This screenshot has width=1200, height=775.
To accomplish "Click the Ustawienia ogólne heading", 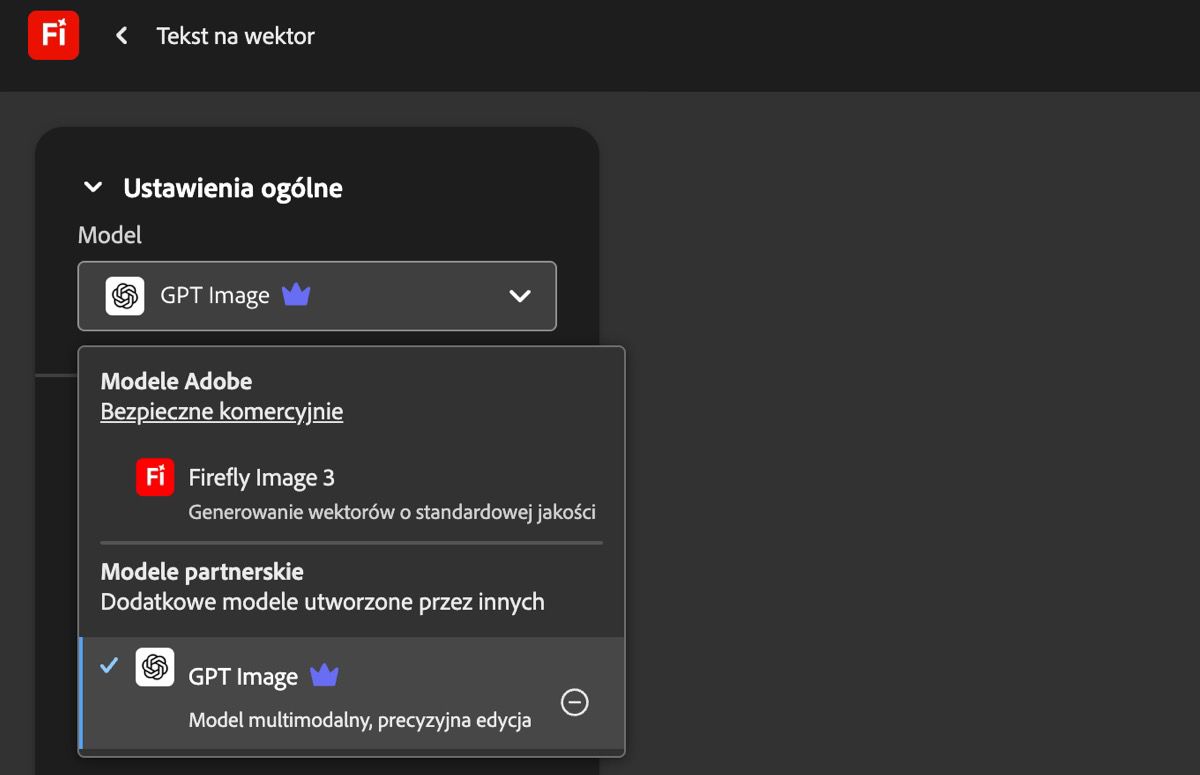I will 233,188.
